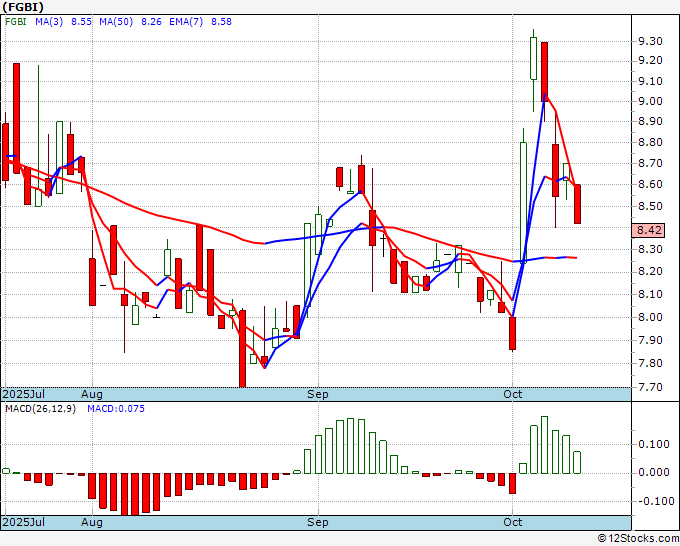This screenshot has width=680, height=546.
Task: Select the MACD:0.075 value readout
Action: click(116, 409)
